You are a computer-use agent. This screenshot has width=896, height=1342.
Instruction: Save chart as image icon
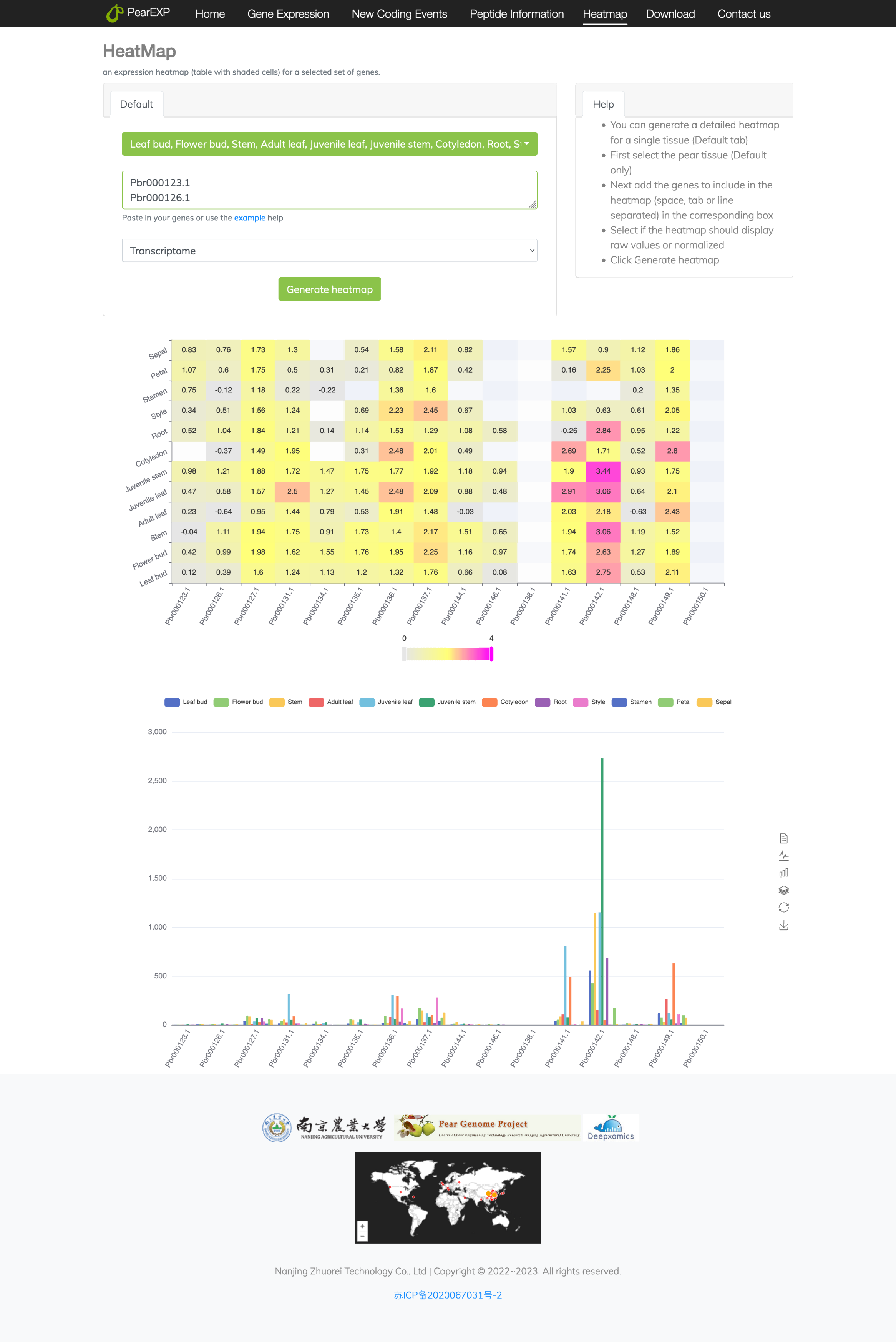point(783,925)
